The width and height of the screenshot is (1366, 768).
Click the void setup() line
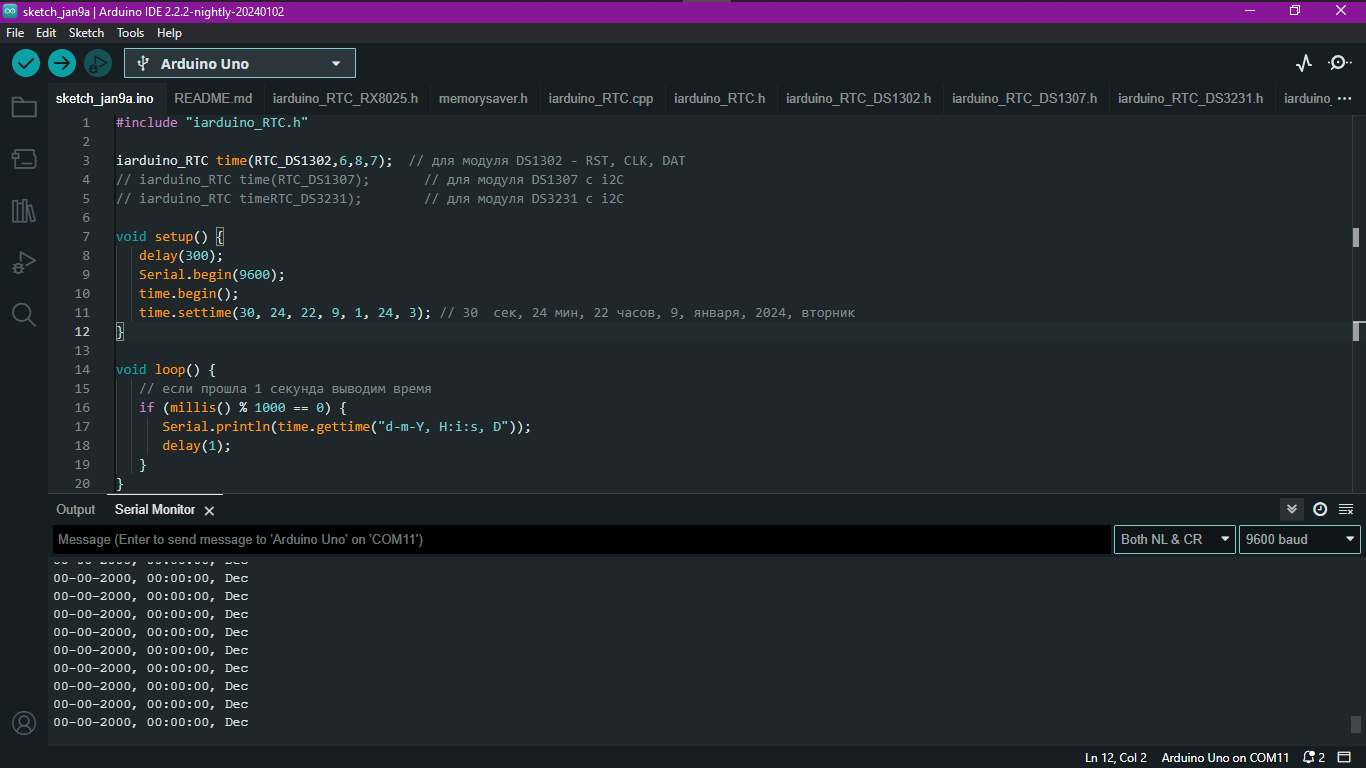170,236
